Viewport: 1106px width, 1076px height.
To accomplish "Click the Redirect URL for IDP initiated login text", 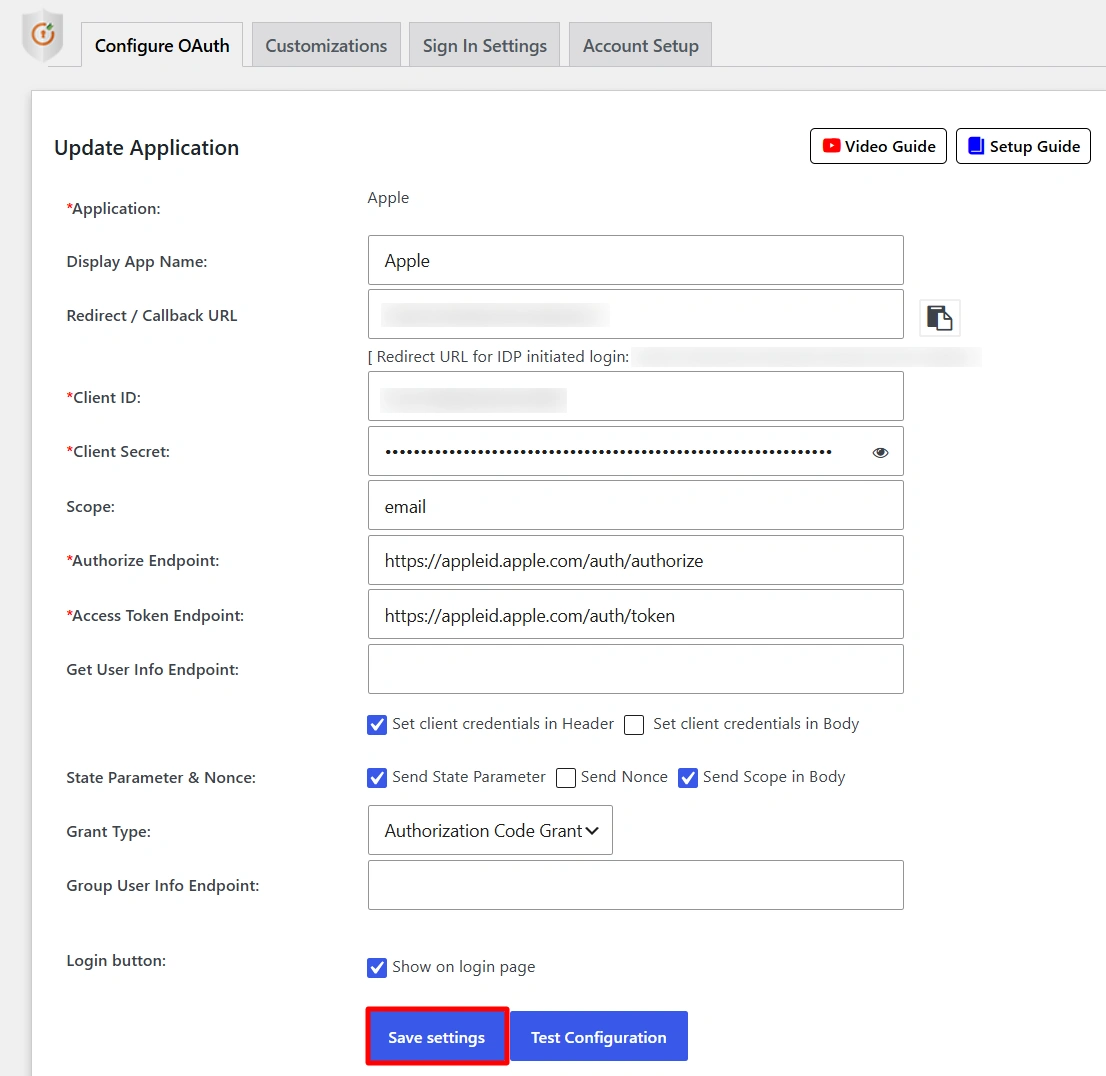I will tap(499, 357).
